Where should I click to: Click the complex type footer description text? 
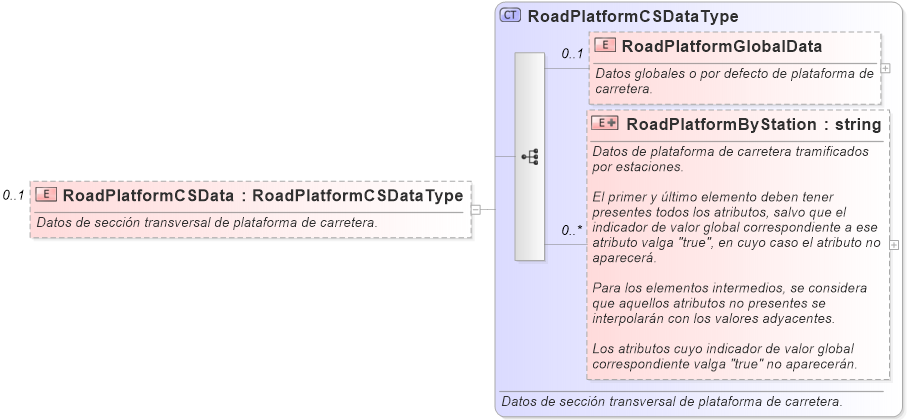tap(671, 401)
